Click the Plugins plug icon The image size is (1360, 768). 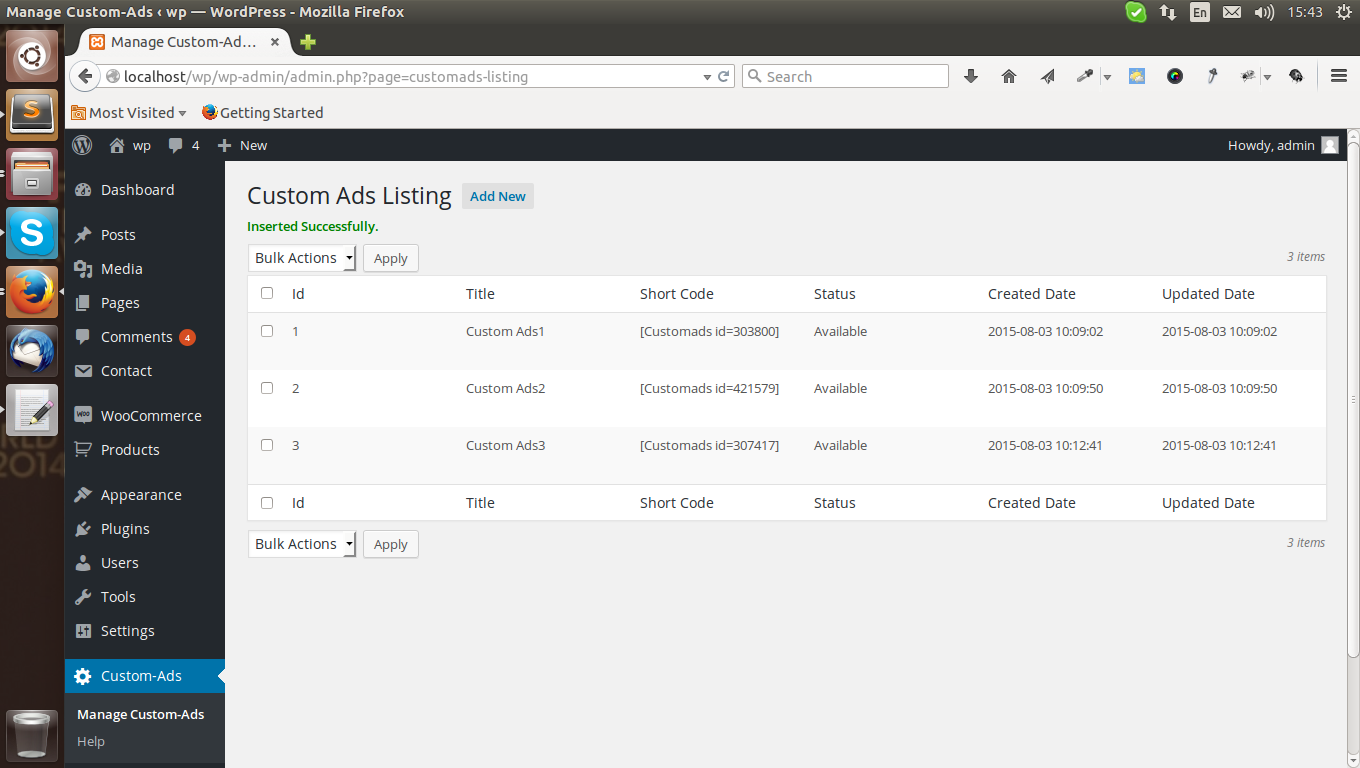click(x=83, y=529)
